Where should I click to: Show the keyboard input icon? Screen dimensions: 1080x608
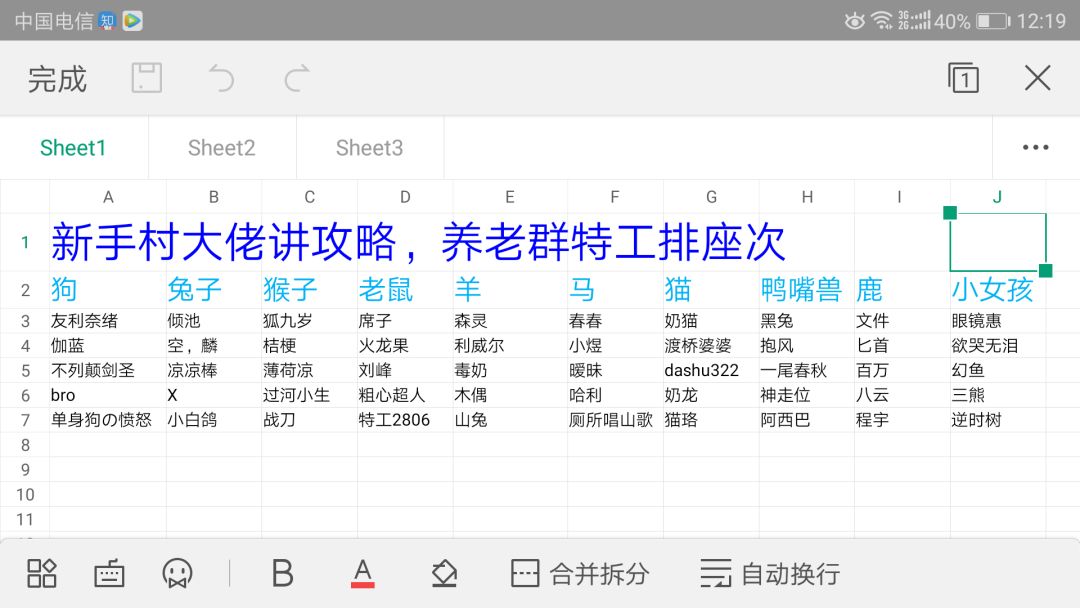(x=109, y=573)
